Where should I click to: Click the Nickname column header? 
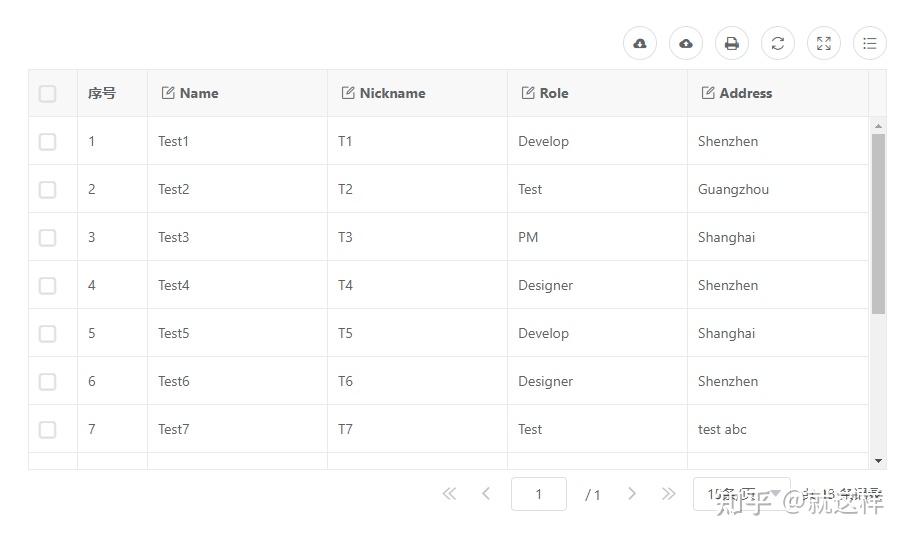point(392,93)
